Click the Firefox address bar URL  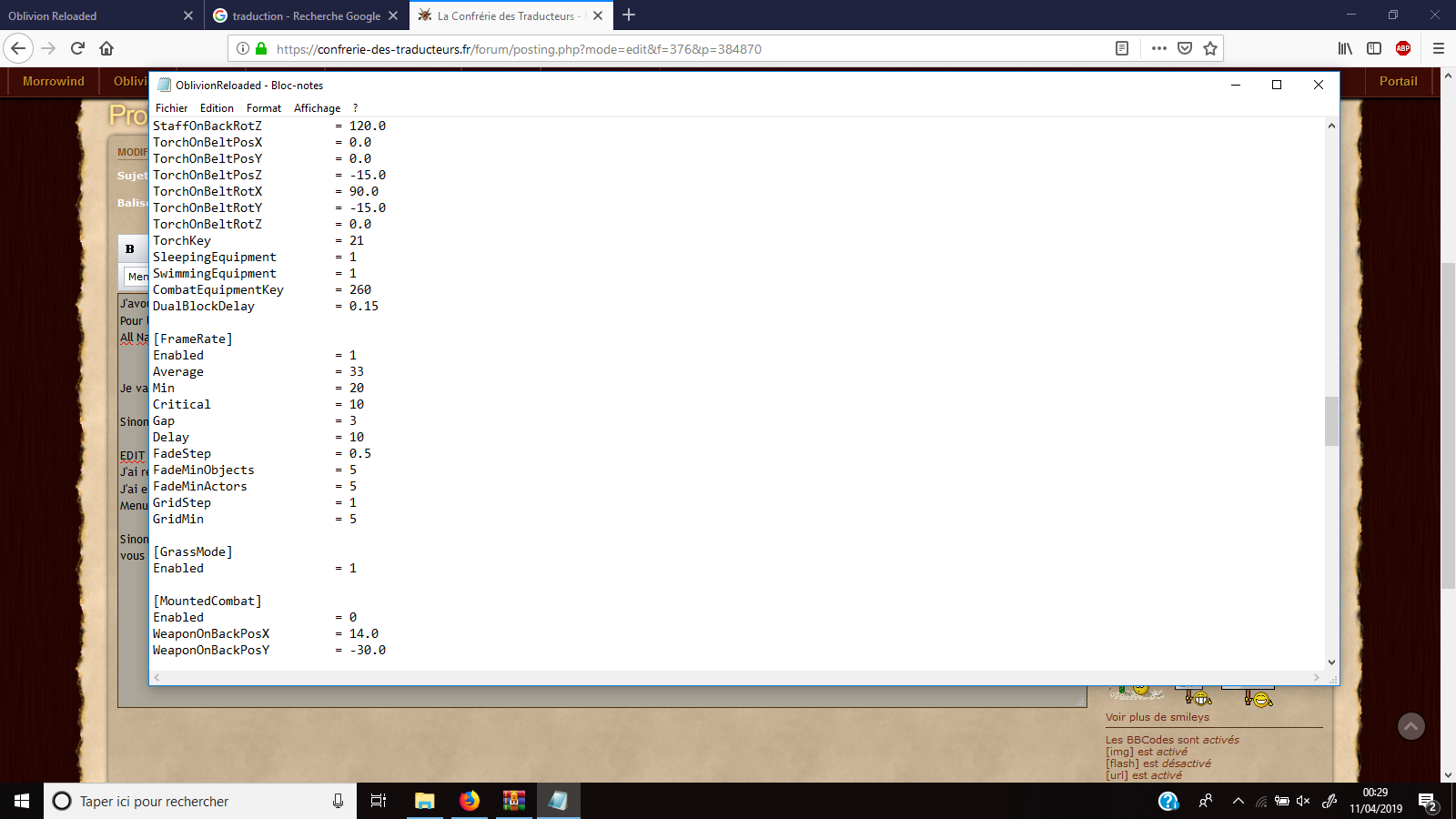519,49
